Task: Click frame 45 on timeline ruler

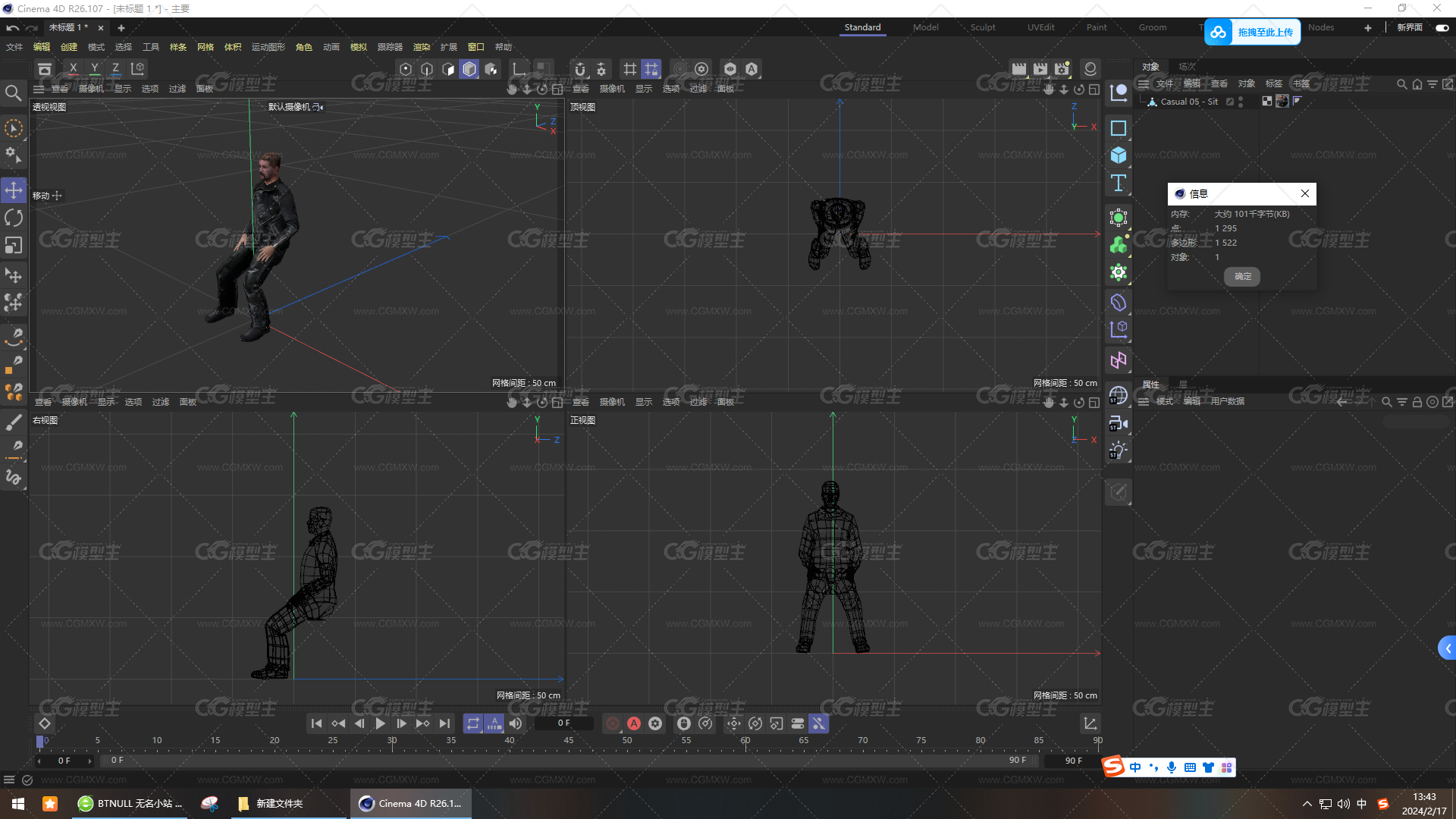Action: [569, 740]
